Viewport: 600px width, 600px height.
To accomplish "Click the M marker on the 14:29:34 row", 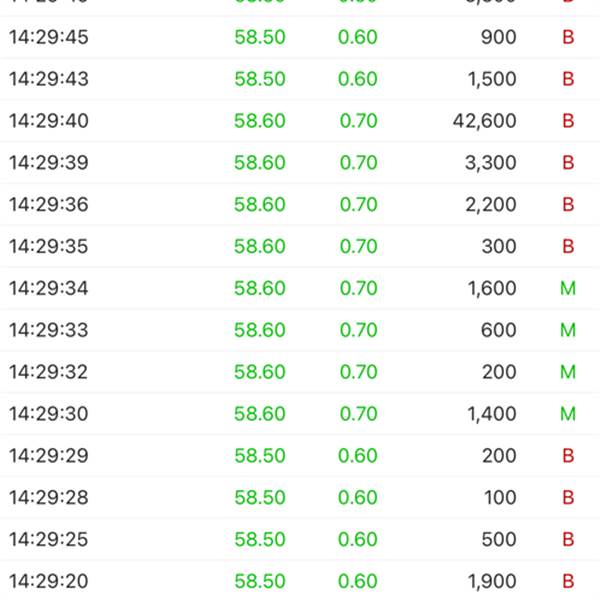I will click(568, 289).
